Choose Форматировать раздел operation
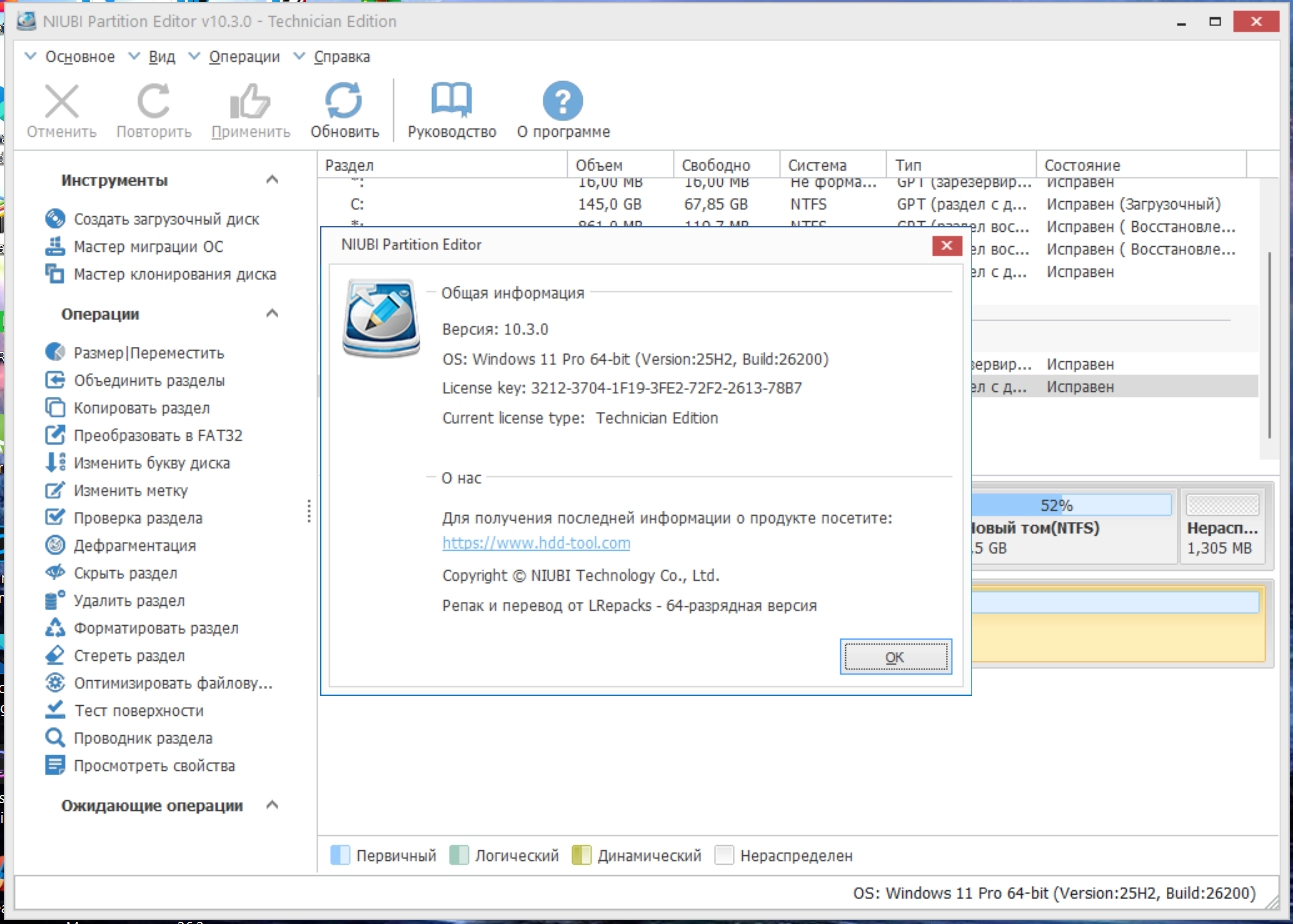Viewport: 1293px width, 924px height. pos(142,628)
